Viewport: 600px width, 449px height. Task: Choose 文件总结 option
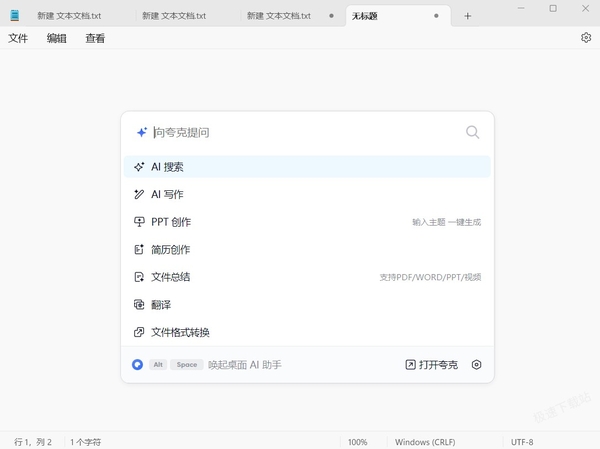(307, 277)
